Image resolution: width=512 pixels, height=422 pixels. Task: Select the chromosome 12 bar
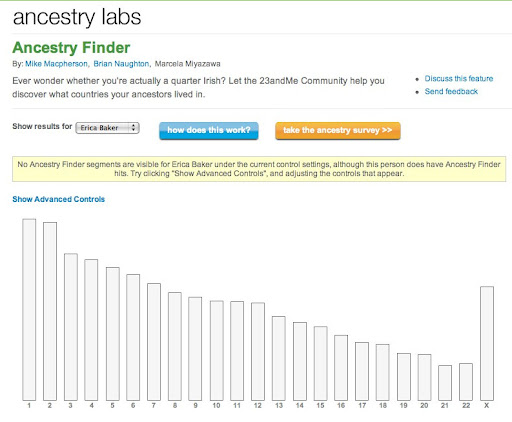click(258, 351)
